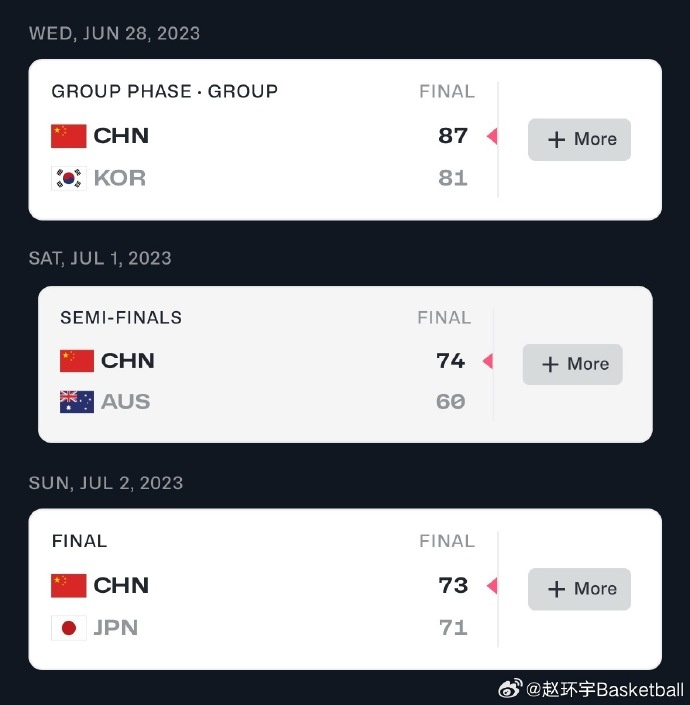Click the pink winner arrow beside 87
Viewport: 690px width, 705px height.
[491, 137]
